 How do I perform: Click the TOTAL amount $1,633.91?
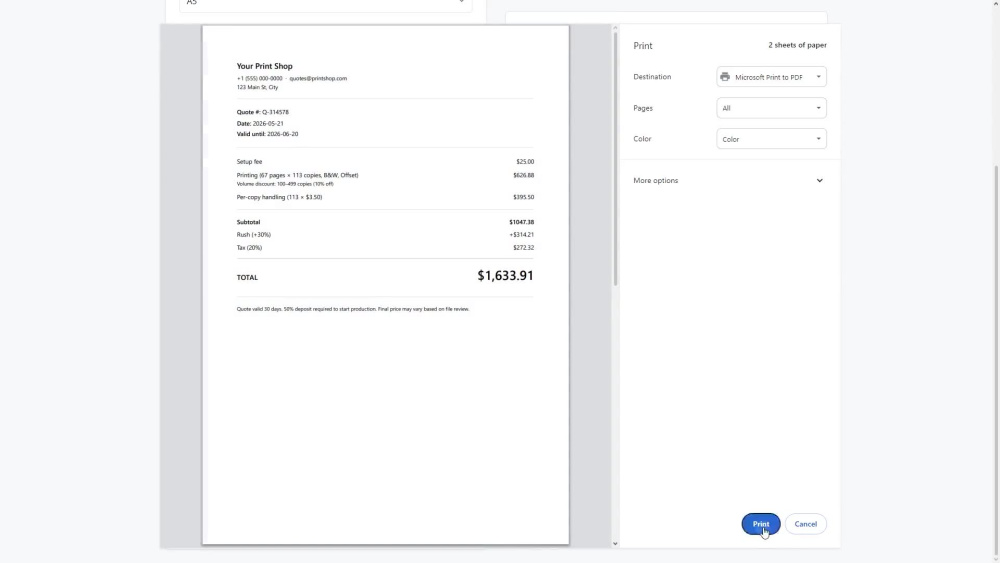point(505,275)
